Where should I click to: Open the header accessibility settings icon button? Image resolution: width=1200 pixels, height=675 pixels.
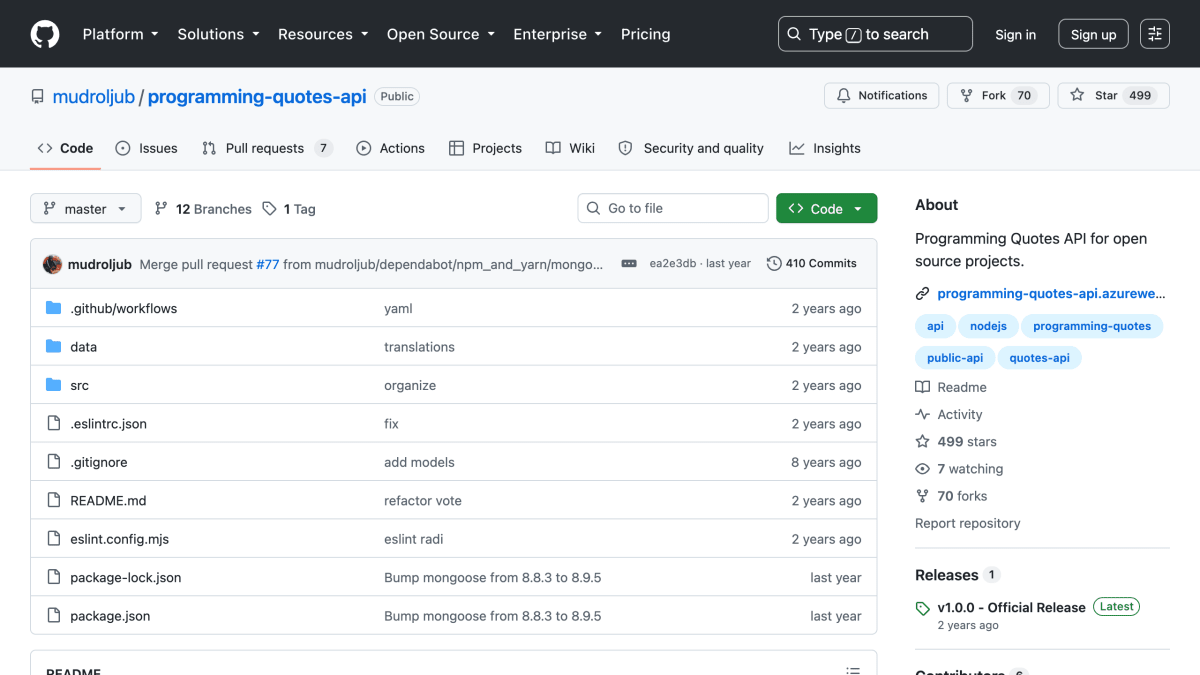coord(1155,34)
